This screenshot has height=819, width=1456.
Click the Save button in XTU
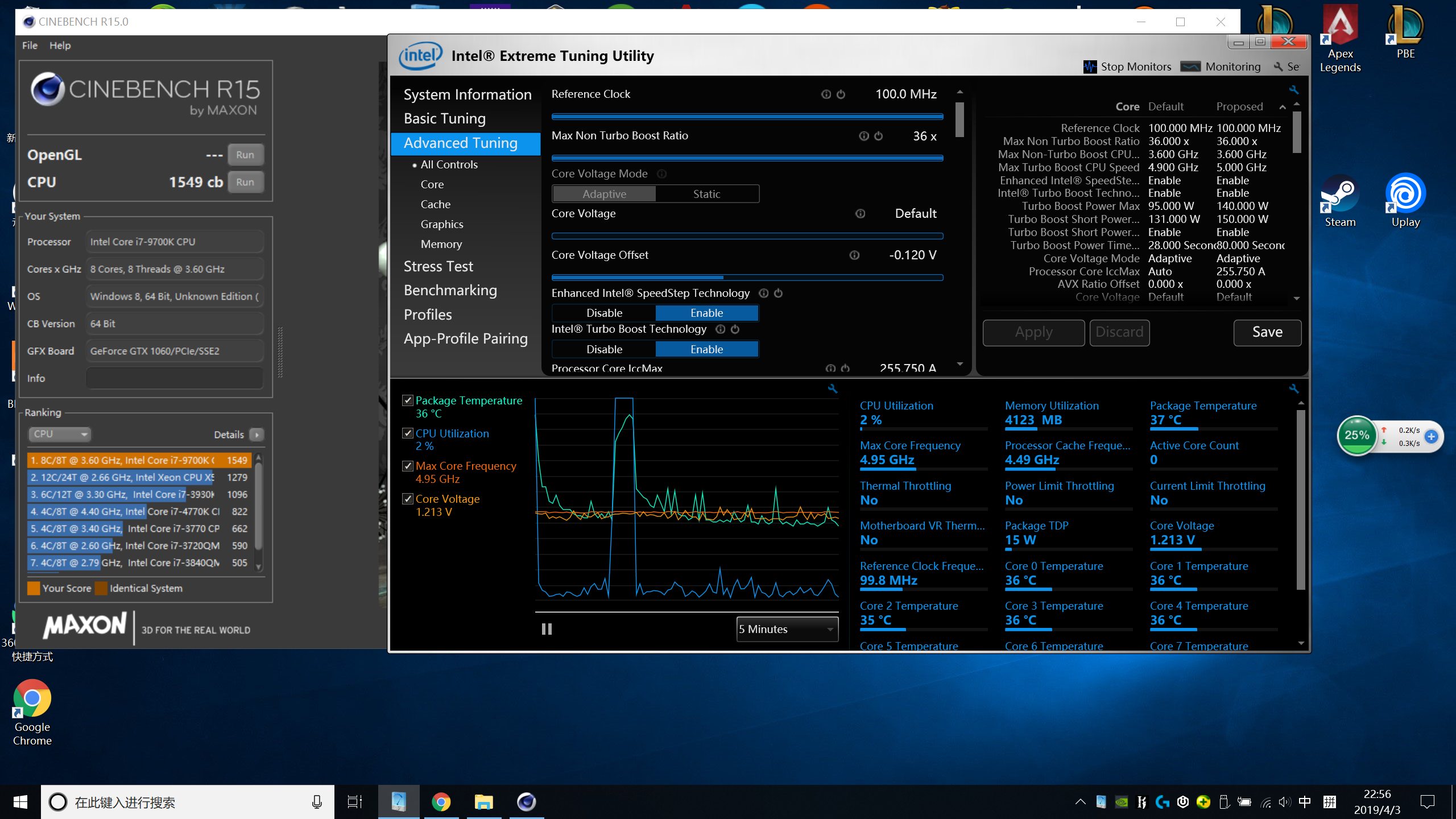tap(1267, 332)
